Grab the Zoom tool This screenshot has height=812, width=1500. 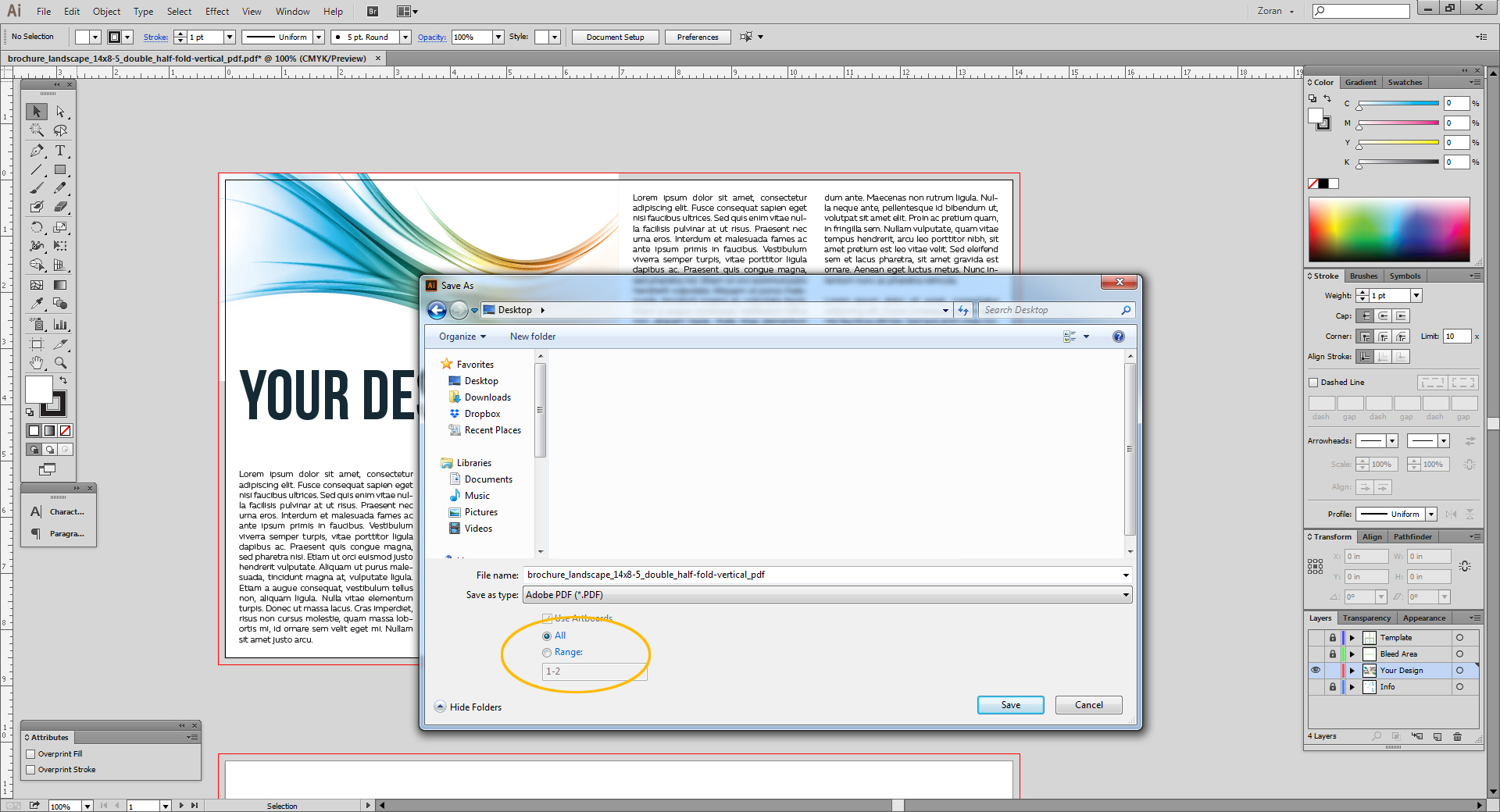[61, 363]
